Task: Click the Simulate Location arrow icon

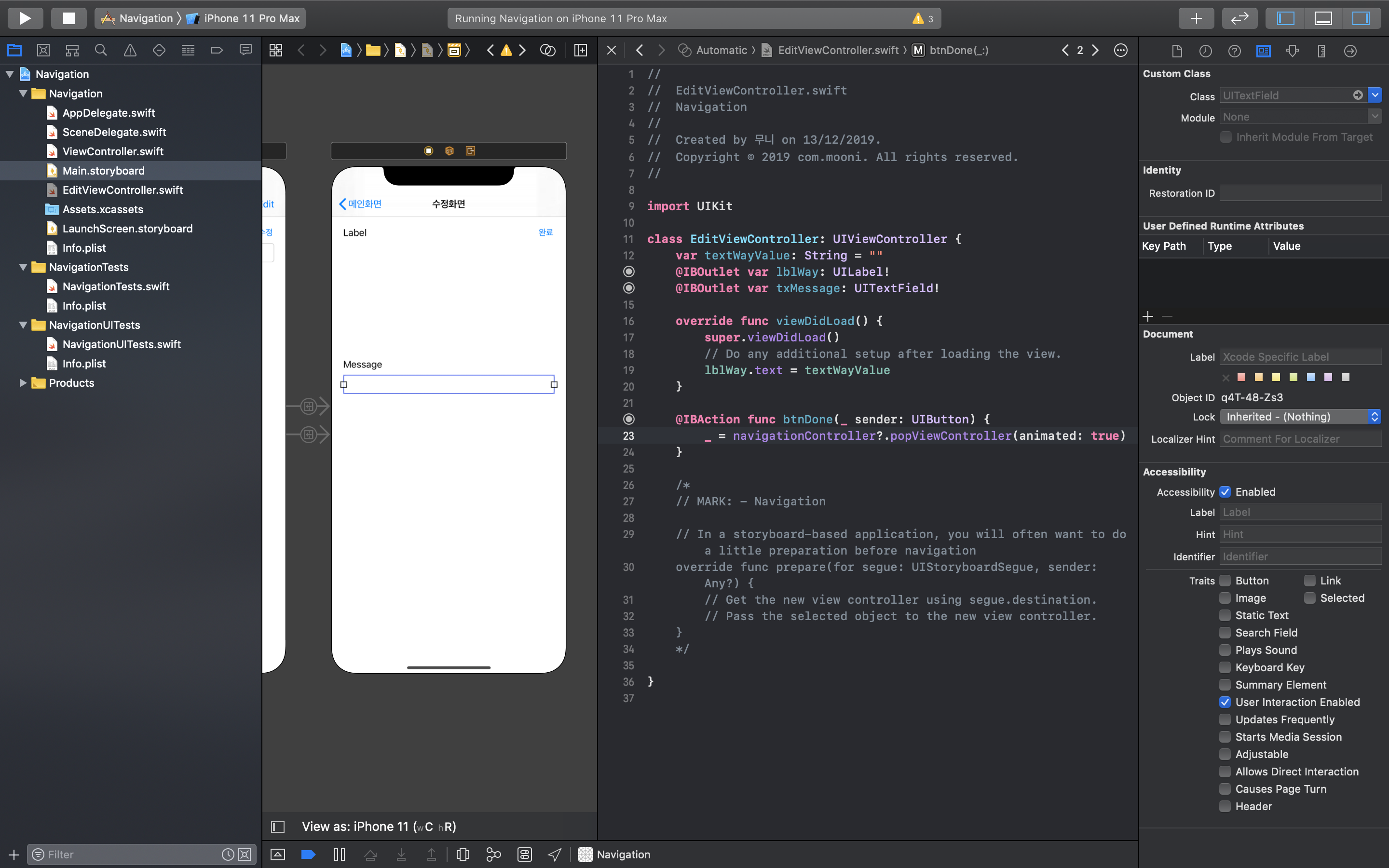Action: [555, 854]
